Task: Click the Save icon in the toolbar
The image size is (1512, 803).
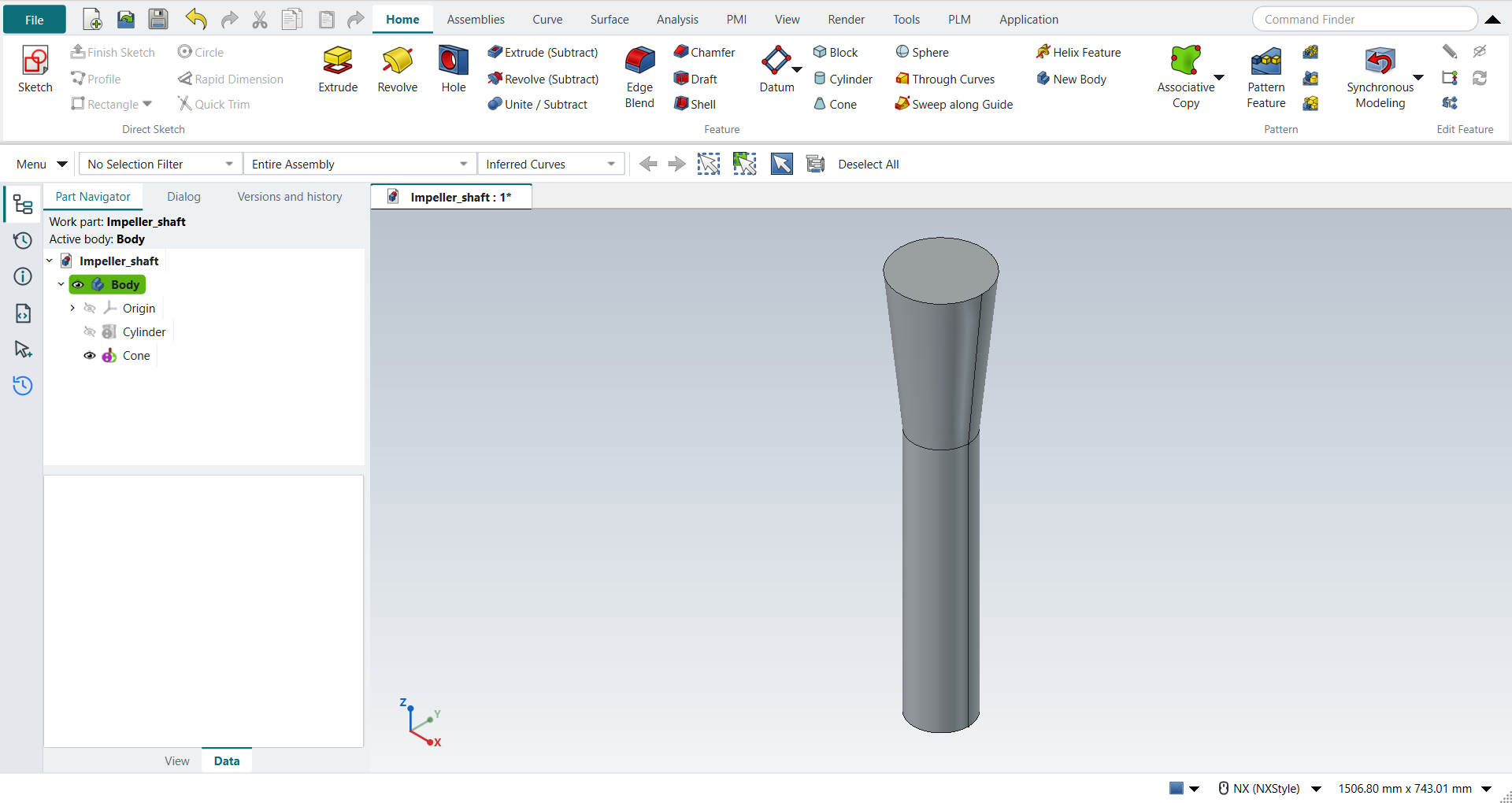Action: pyautogui.click(x=158, y=20)
